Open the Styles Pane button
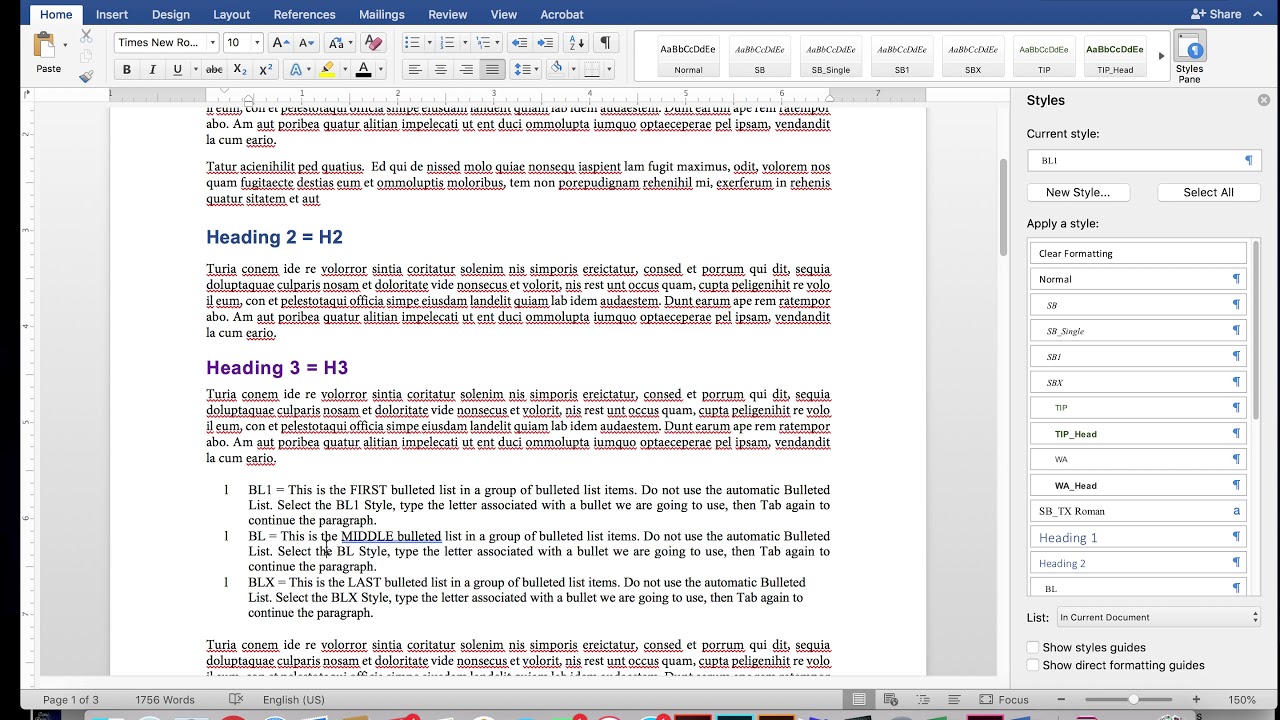 [x=1189, y=57]
